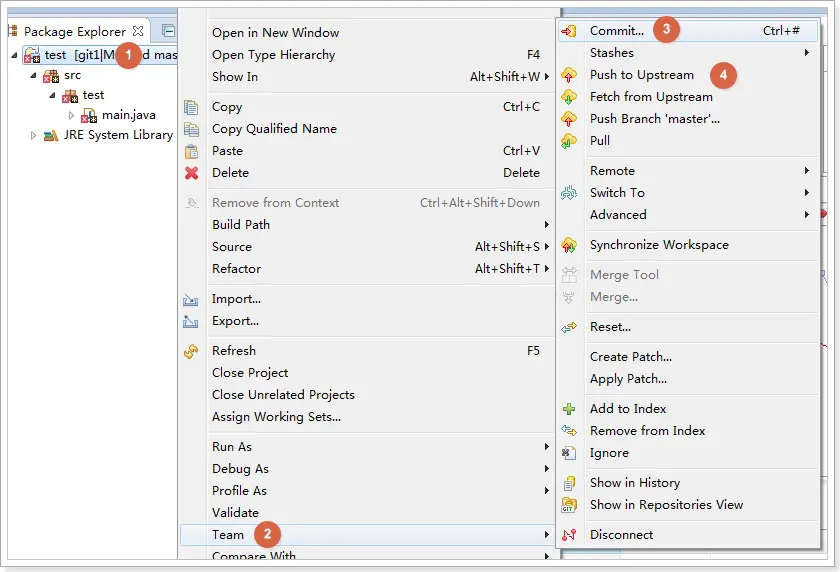Open the Team submenu entry
This screenshot has width=840, height=572.
pyautogui.click(x=367, y=535)
